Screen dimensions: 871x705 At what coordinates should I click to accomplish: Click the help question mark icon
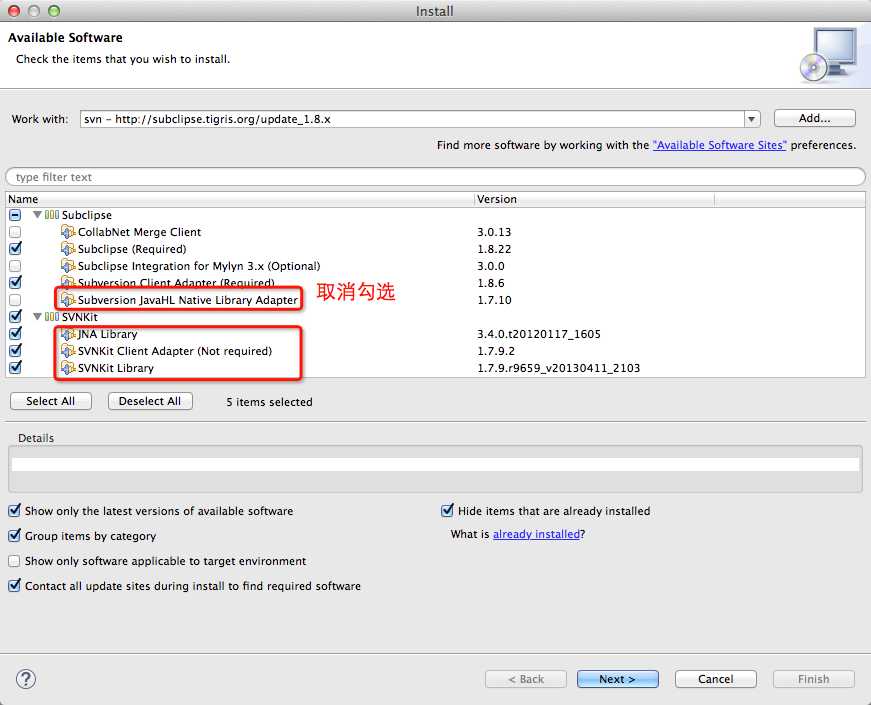click(x=26, y=679)
